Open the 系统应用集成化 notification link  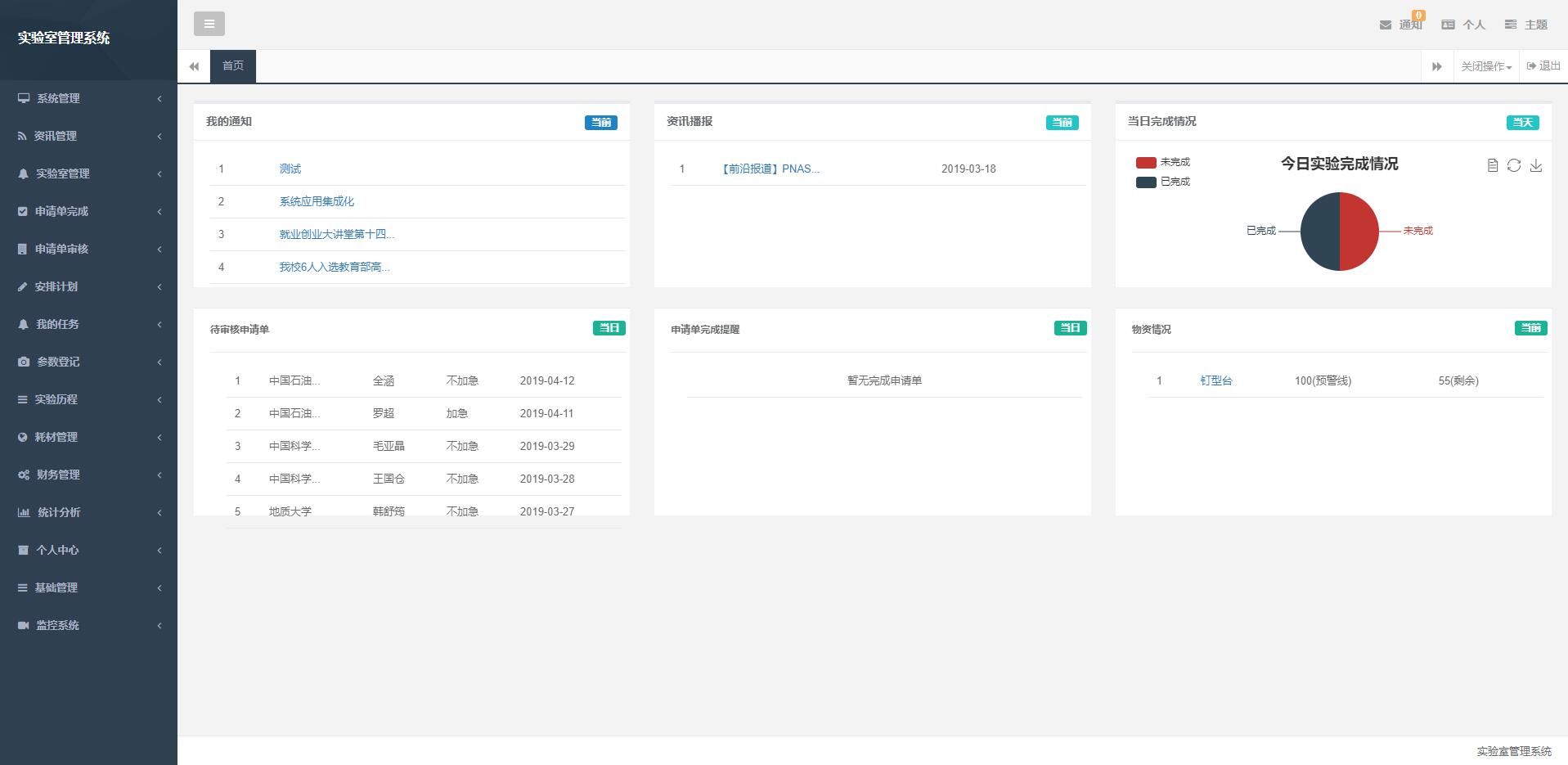pos(317,201)
